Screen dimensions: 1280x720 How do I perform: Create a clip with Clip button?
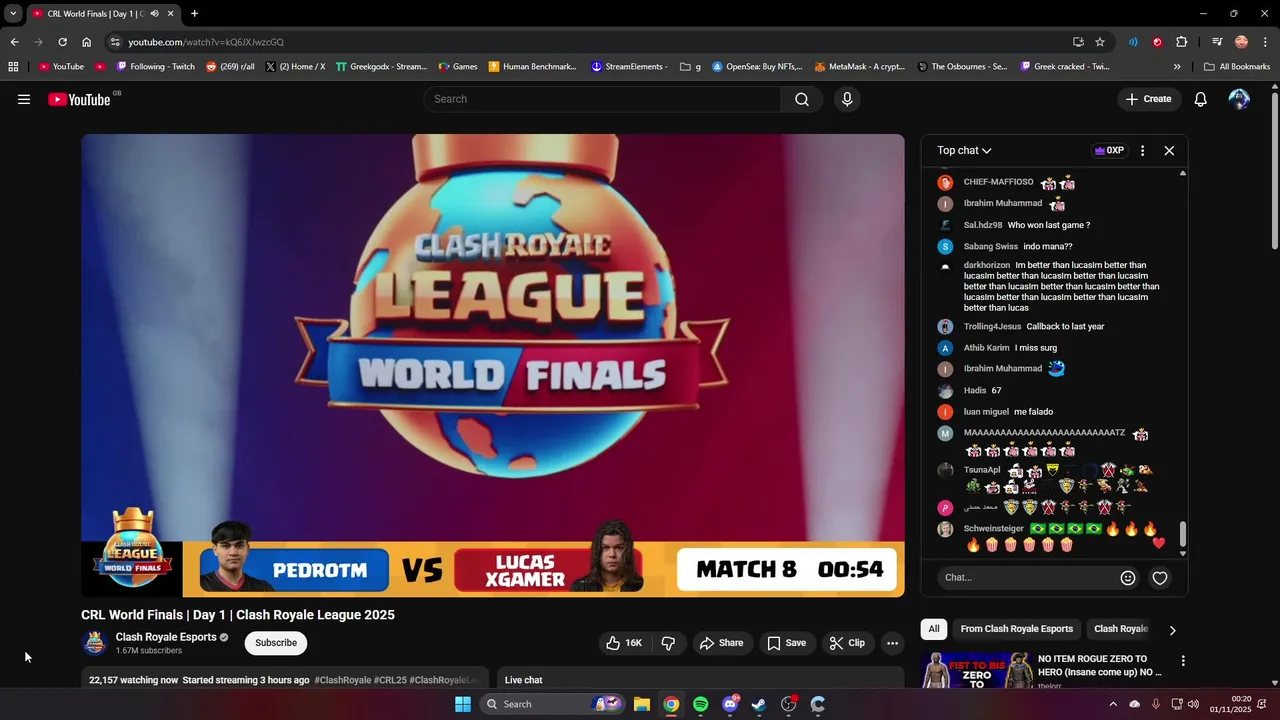coord(847,643)
